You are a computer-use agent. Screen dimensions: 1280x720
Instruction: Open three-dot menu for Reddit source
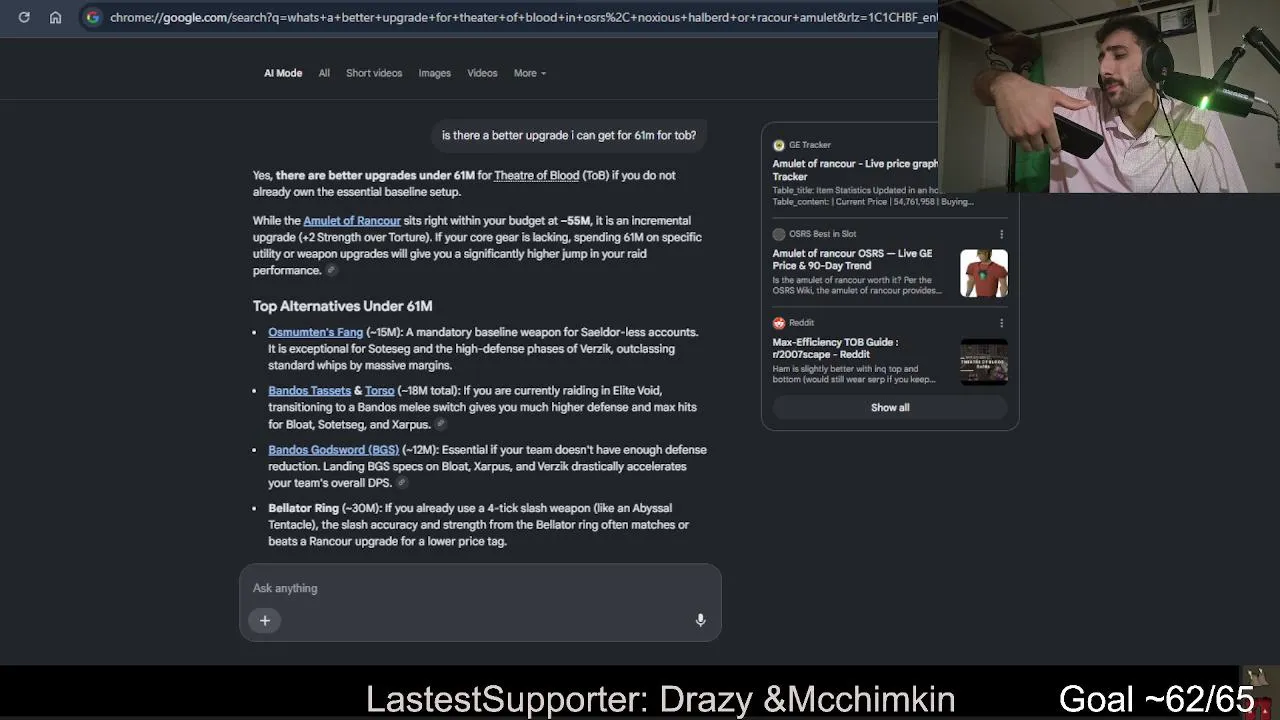click(1001, 323)
